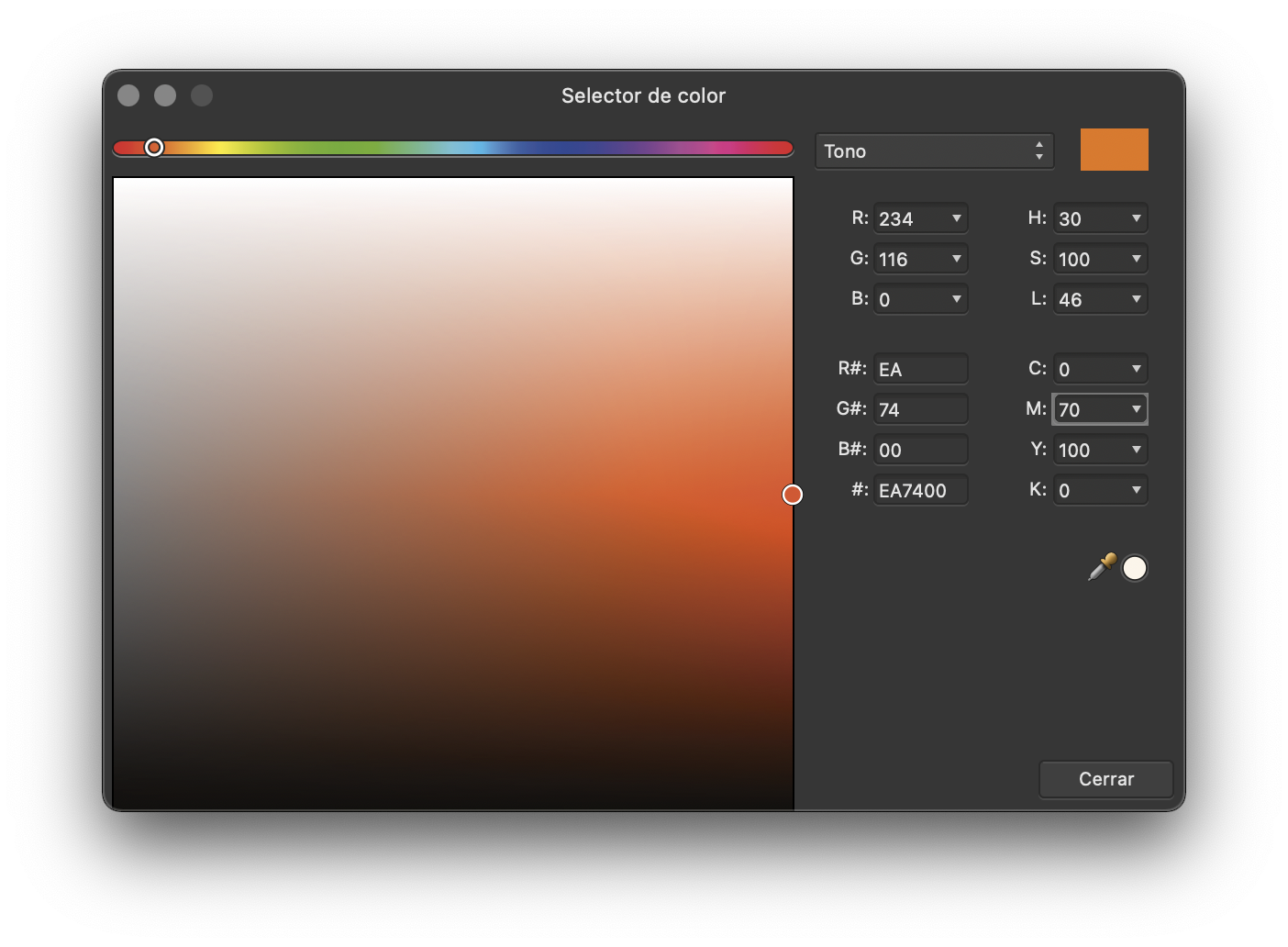Click the white color circle next to the eyedropper
Image resolution: width=1288 pixels, height=947 pixels.
1135,568
